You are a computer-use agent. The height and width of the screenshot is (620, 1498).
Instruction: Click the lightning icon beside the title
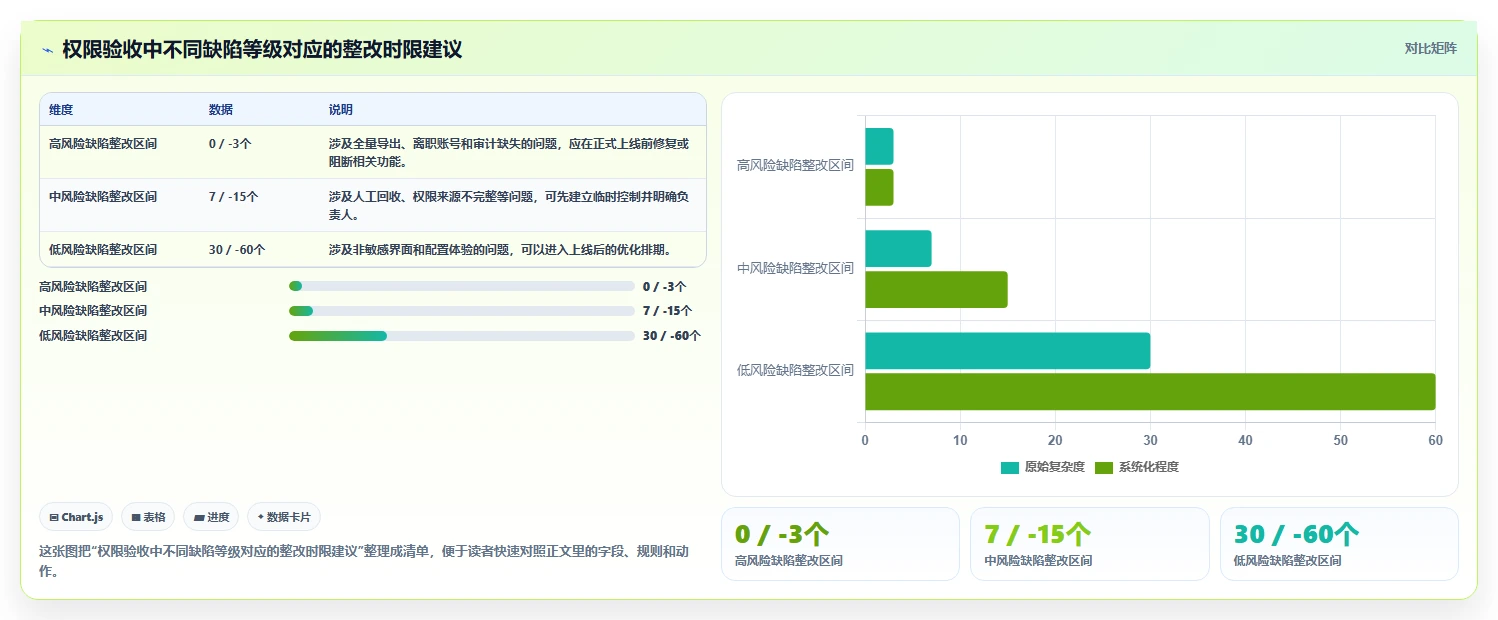click(x=47, y=49)
